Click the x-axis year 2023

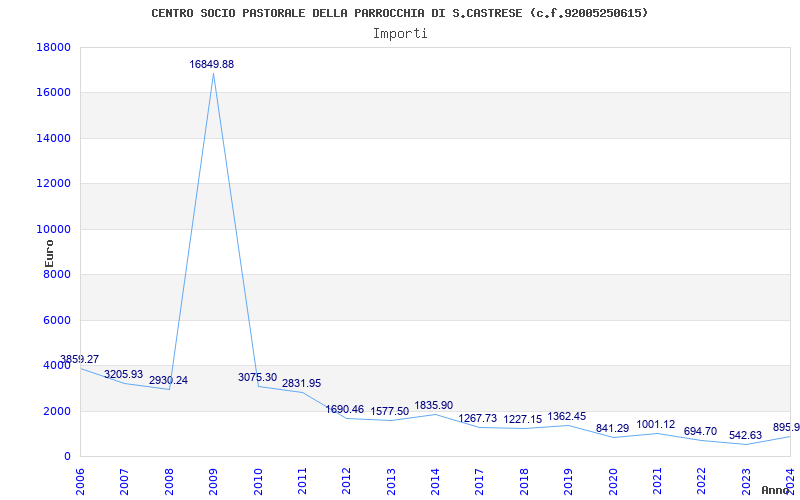tap(746, 481)
